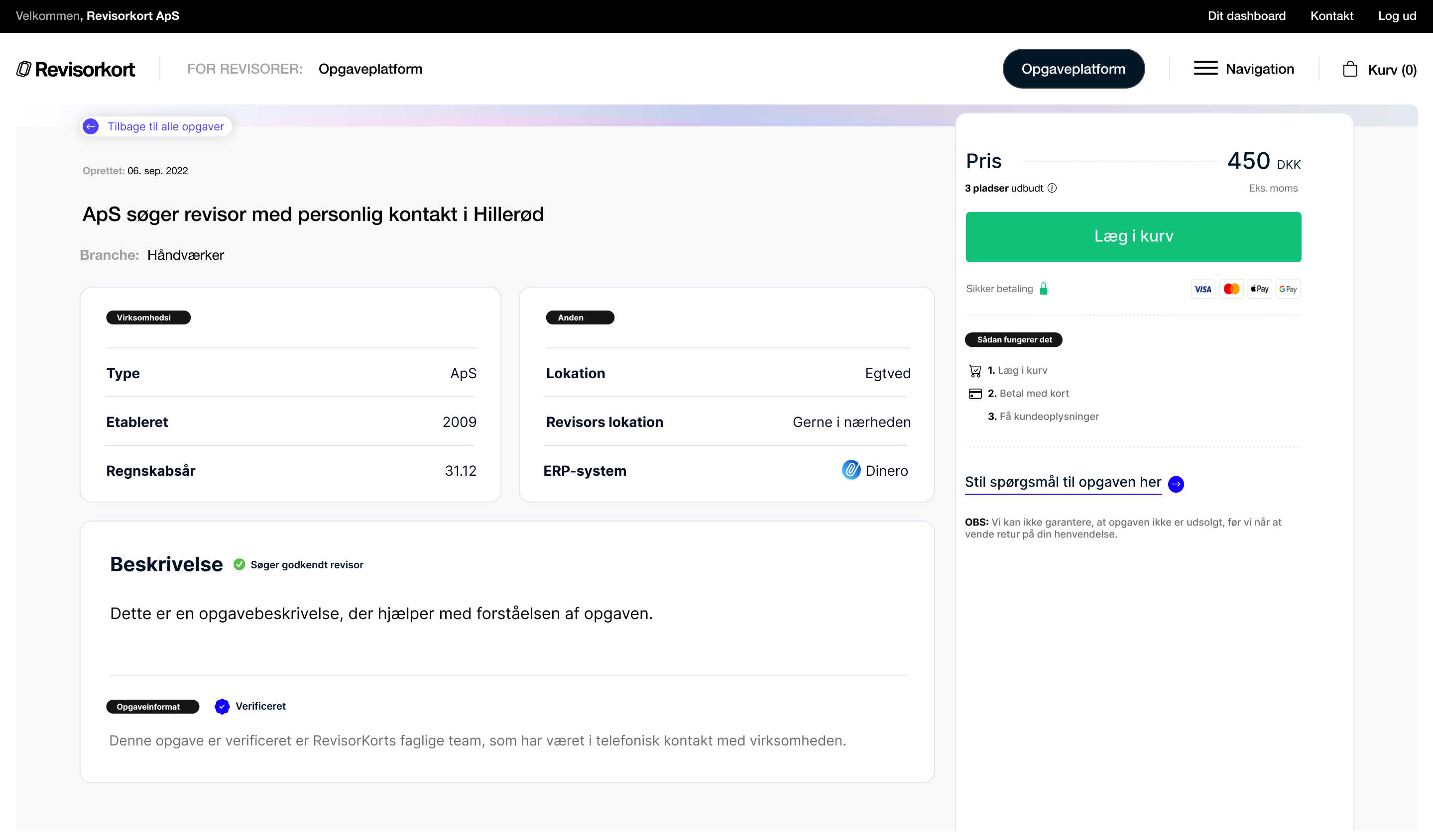Open Dit dashboard in the top bar
This screenshot has width=1433, height=840.
click(x=1246, y=16)
